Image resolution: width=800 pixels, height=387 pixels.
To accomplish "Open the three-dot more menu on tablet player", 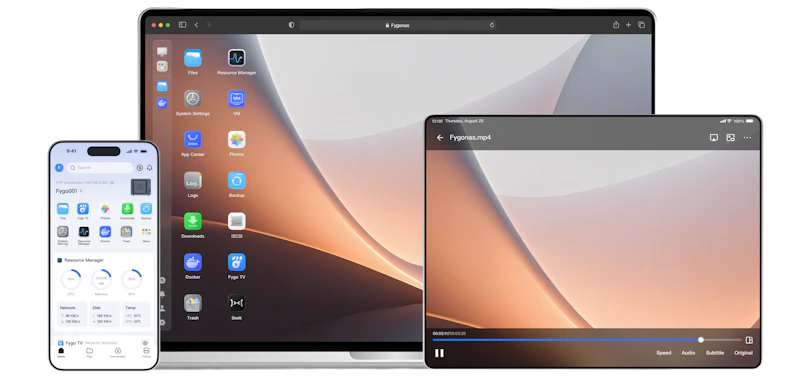I will coord(747,138).
